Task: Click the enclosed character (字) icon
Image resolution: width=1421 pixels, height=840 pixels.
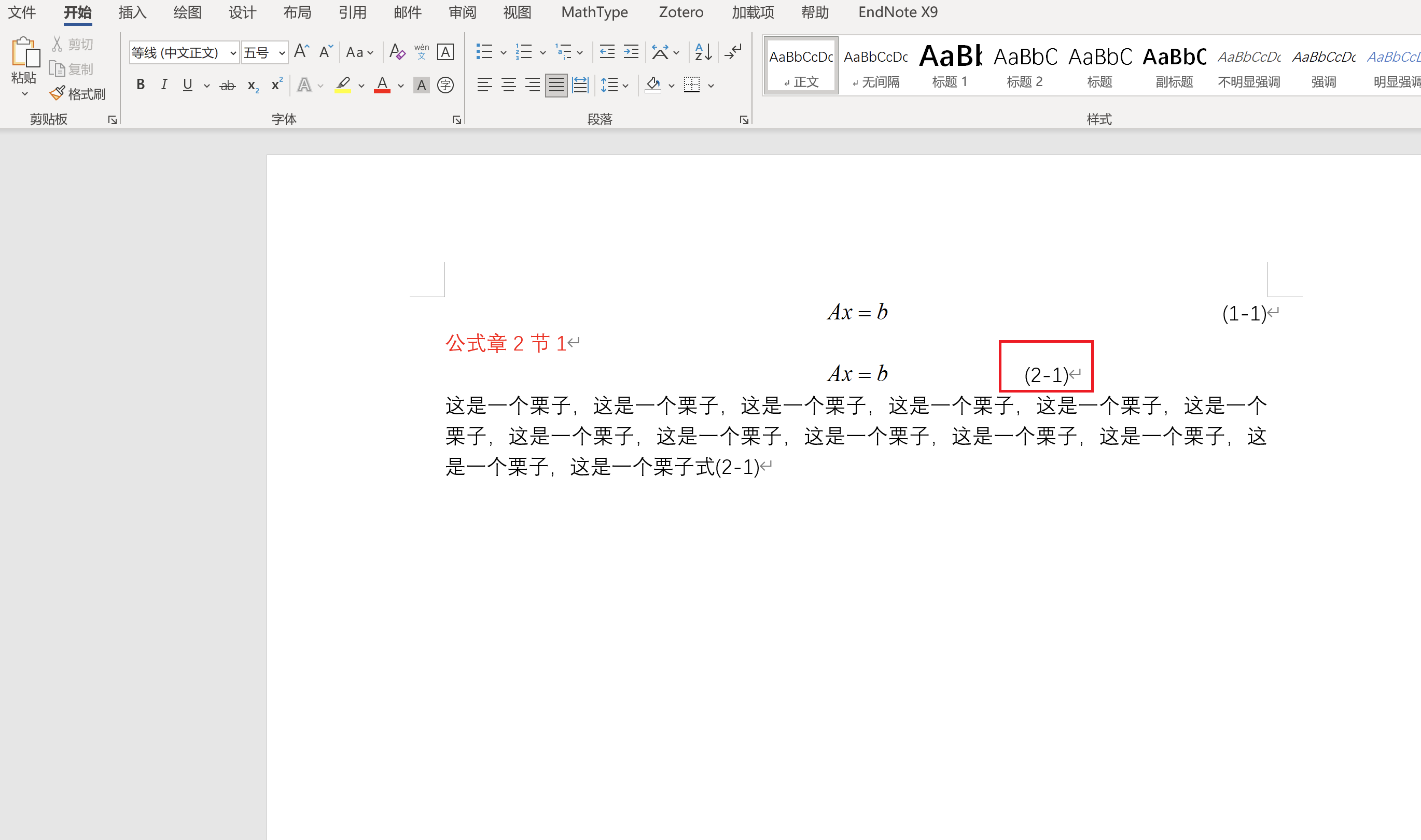Action: click(445, 86)
